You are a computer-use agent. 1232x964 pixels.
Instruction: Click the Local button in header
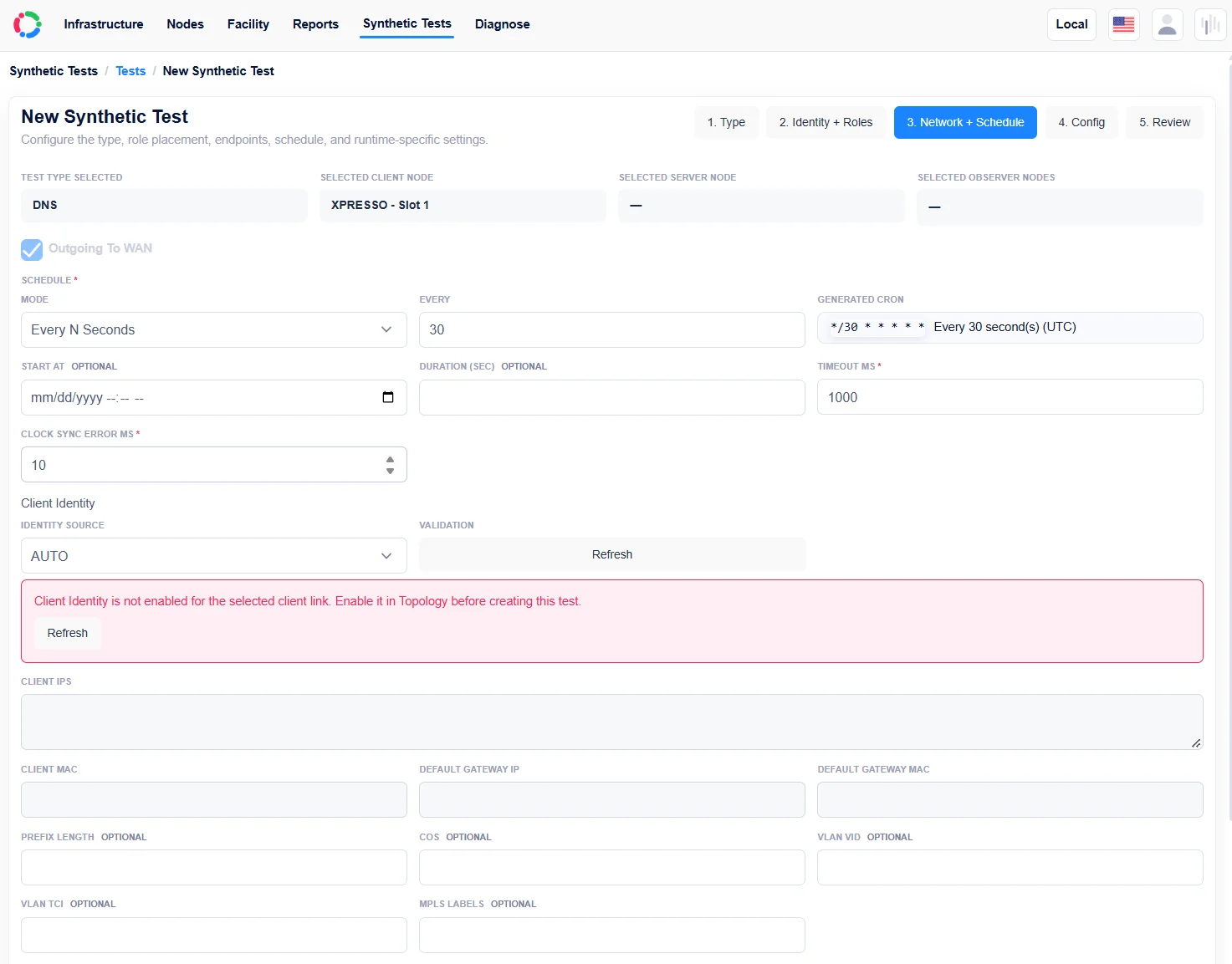pos(1071,24)
